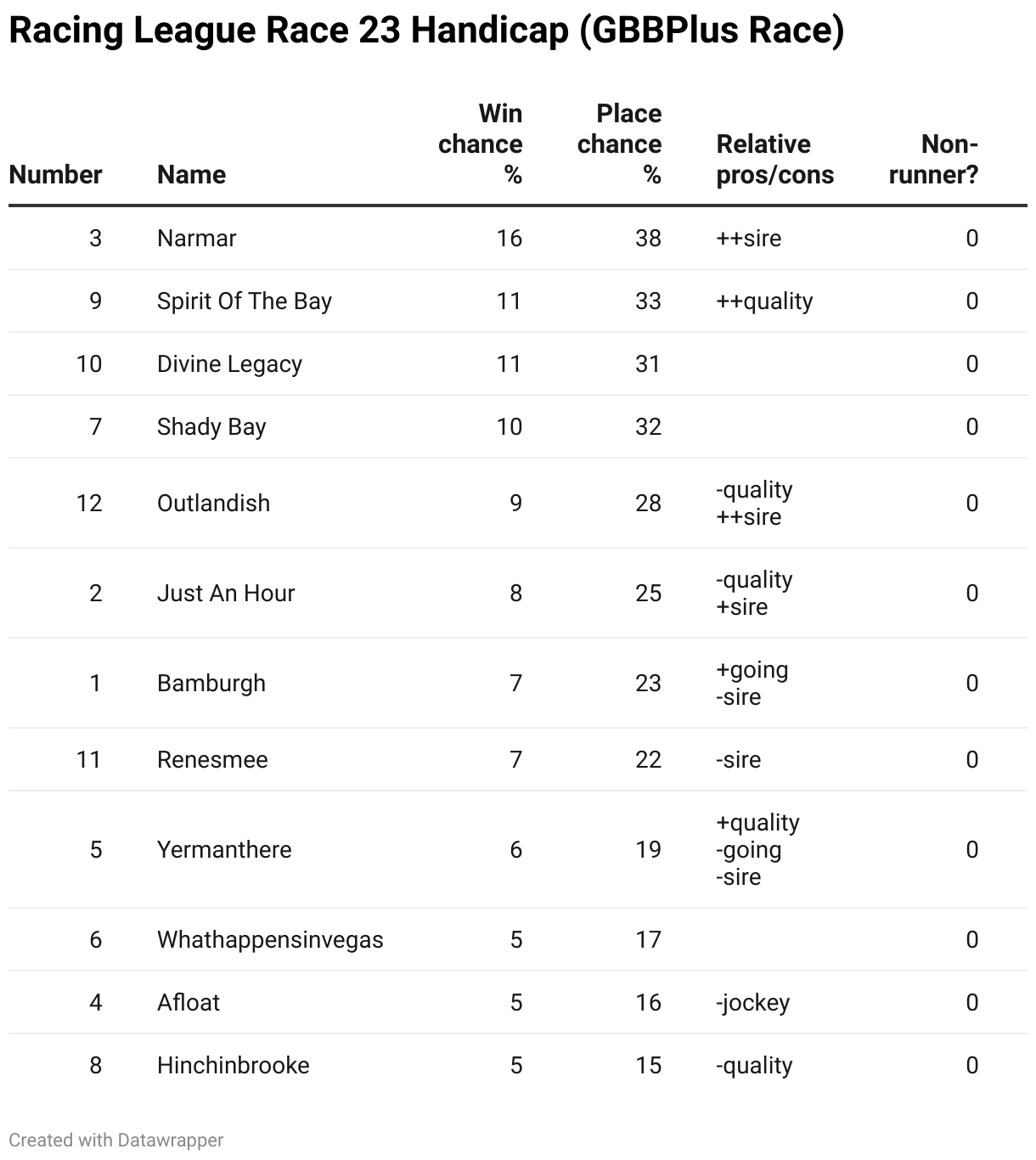1036x1160 pixels.
Task: Click Bamburgh's "+going -sire" pros/cons cell
Action: pyautogui.click(x=752, y=683)
